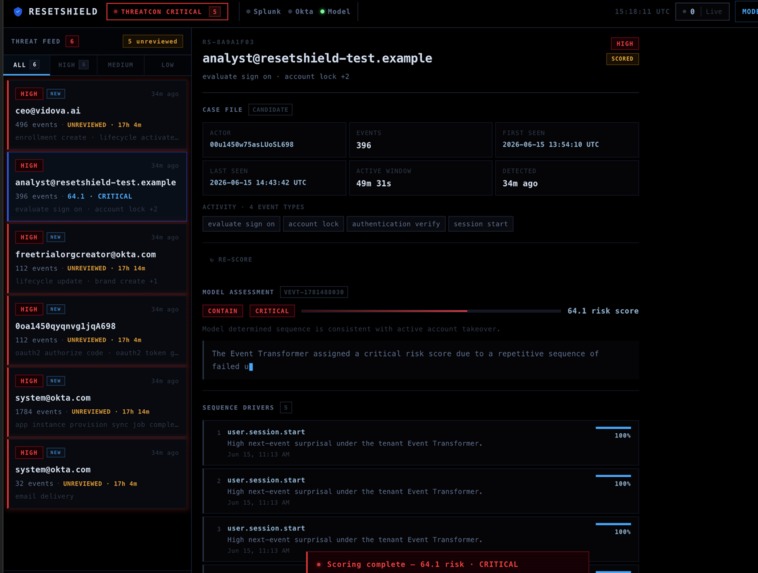
Task: Click the Scoring complete toast notification
Action: click(x=448, y=564)
